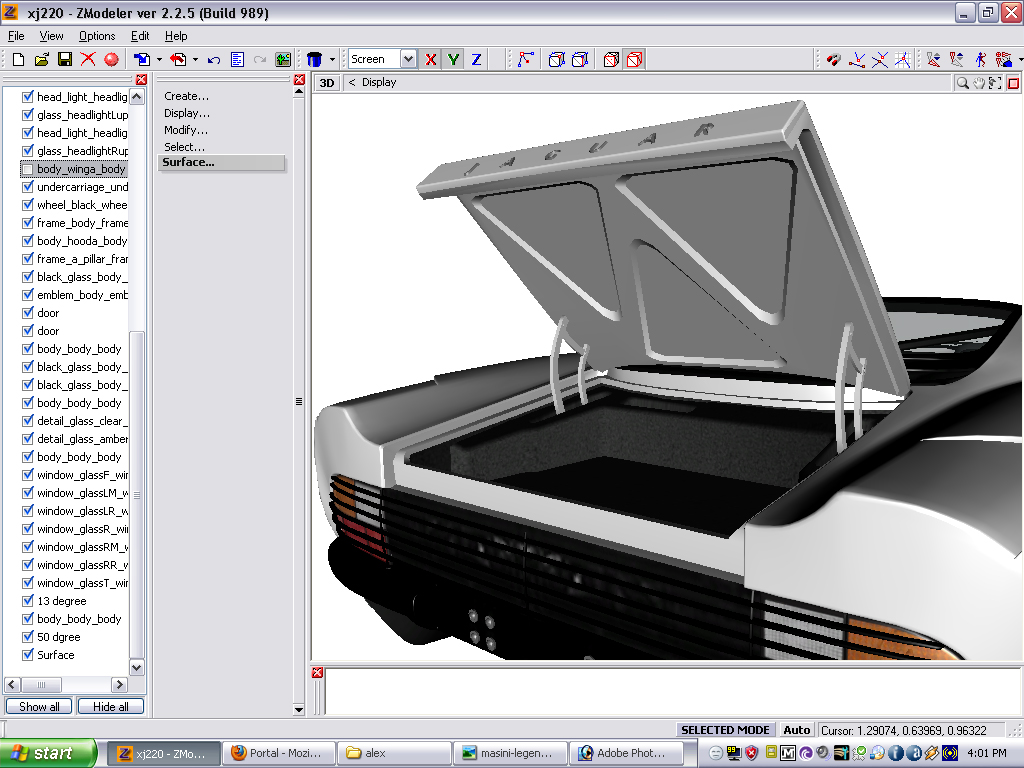1024x768 pixels.
Task: Click the greyed Redo arrow icon
Action: pyautogui.click(x=260, y=60)
